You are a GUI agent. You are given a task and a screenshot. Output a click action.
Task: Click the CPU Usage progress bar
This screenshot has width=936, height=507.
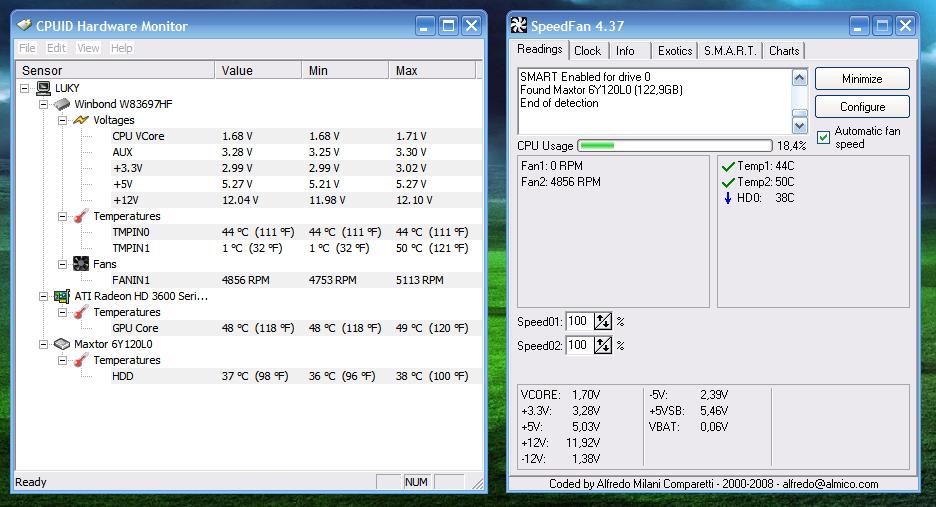pyautogui.click(x=675, y=146)
